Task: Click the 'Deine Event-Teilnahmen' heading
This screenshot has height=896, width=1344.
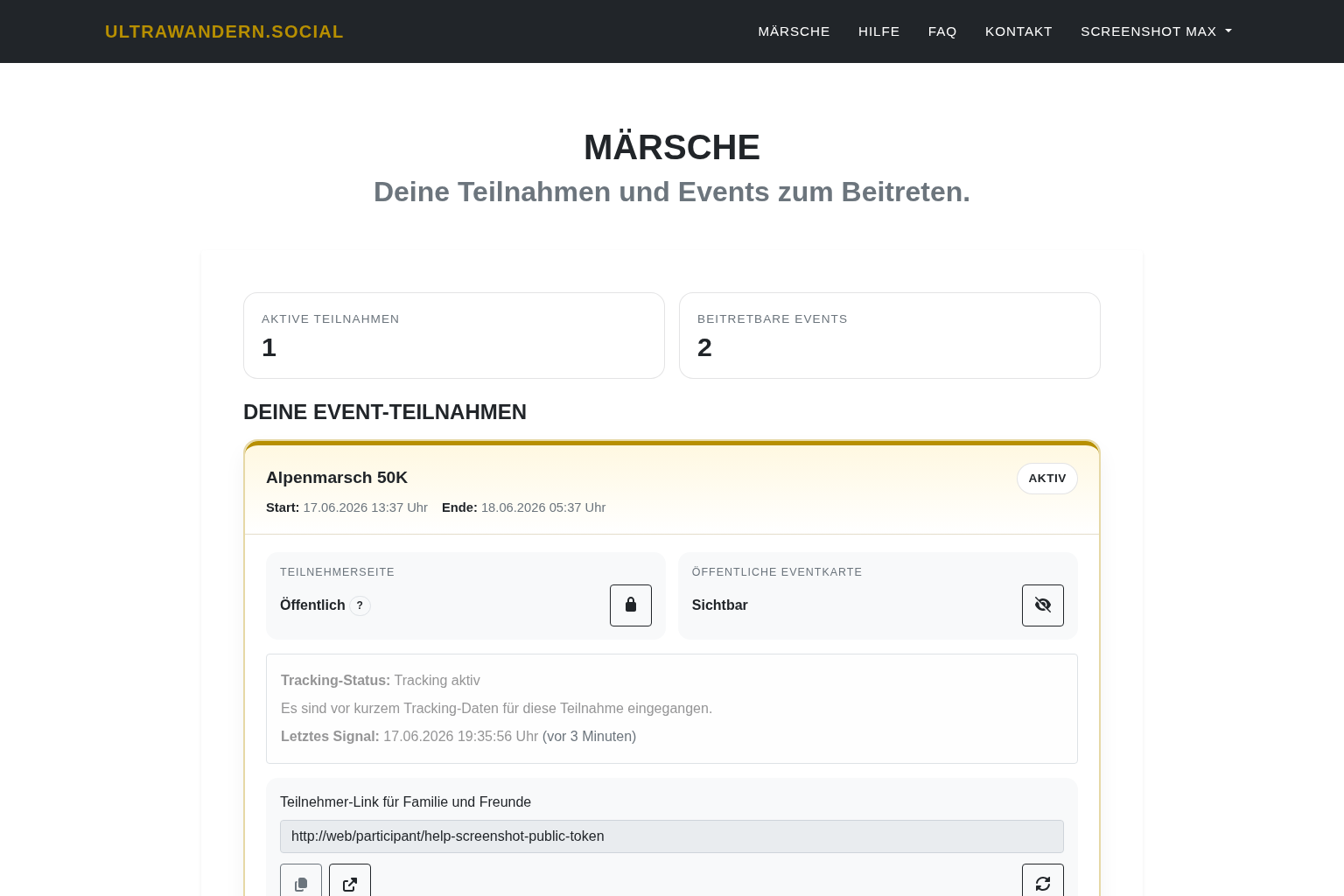Action: pos(385,412)
